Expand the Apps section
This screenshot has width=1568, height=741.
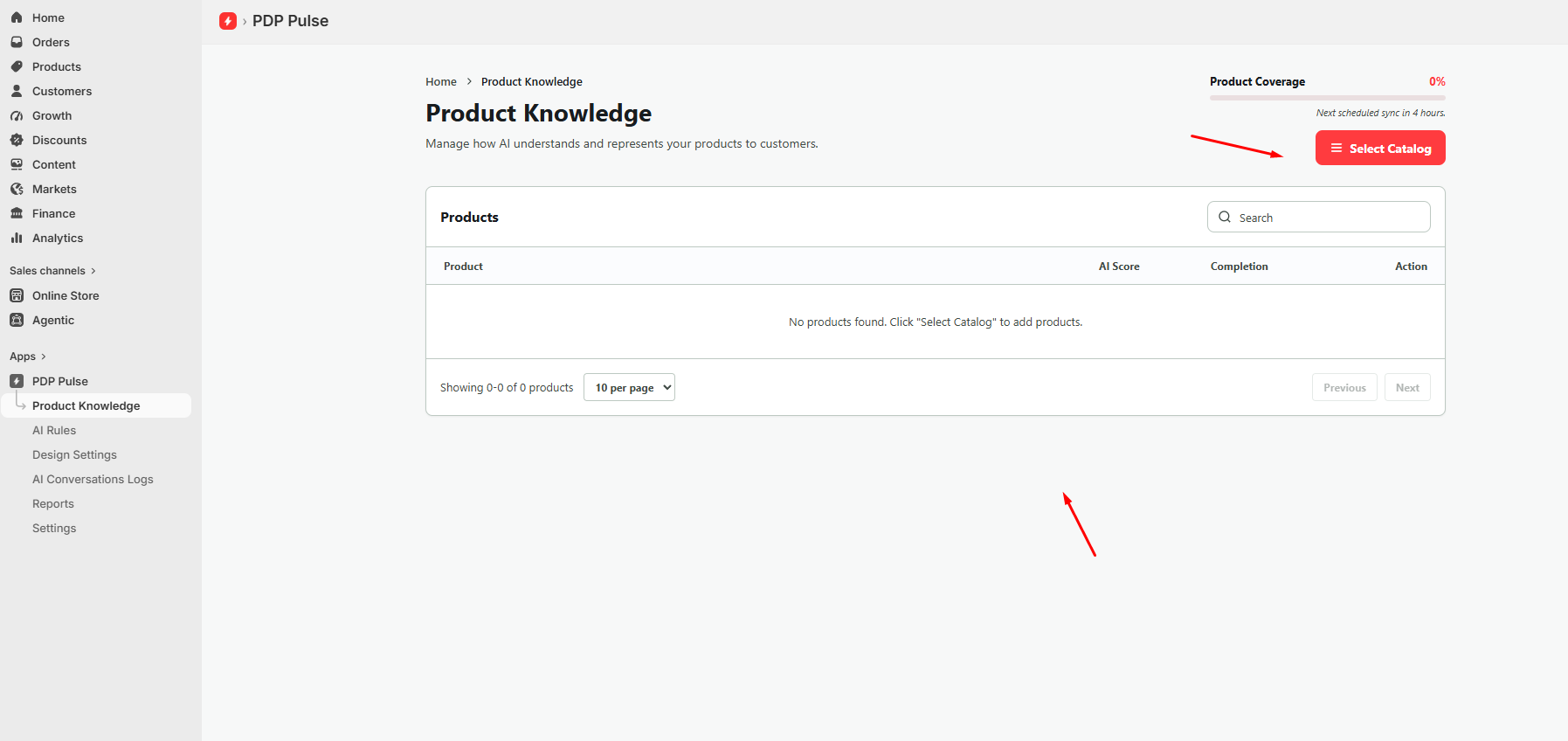pos(28,357)
